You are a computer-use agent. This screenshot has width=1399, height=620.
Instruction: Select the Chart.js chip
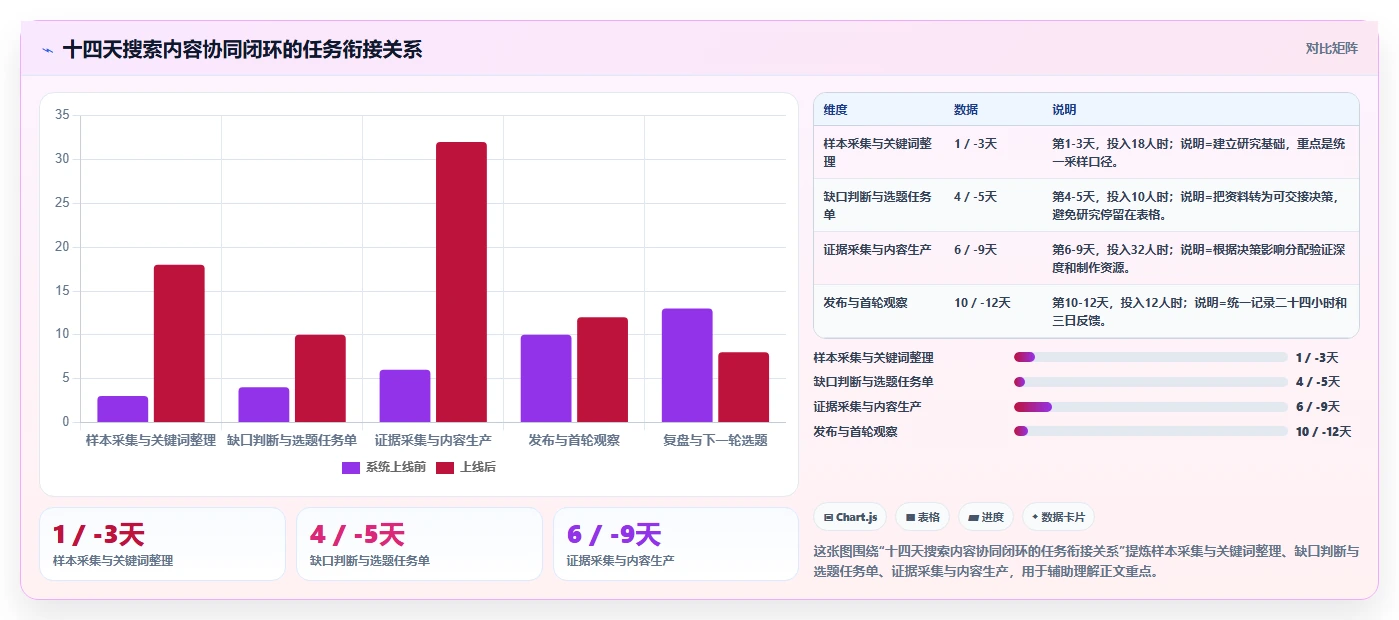pyautogui.click(x=850, y=517)
